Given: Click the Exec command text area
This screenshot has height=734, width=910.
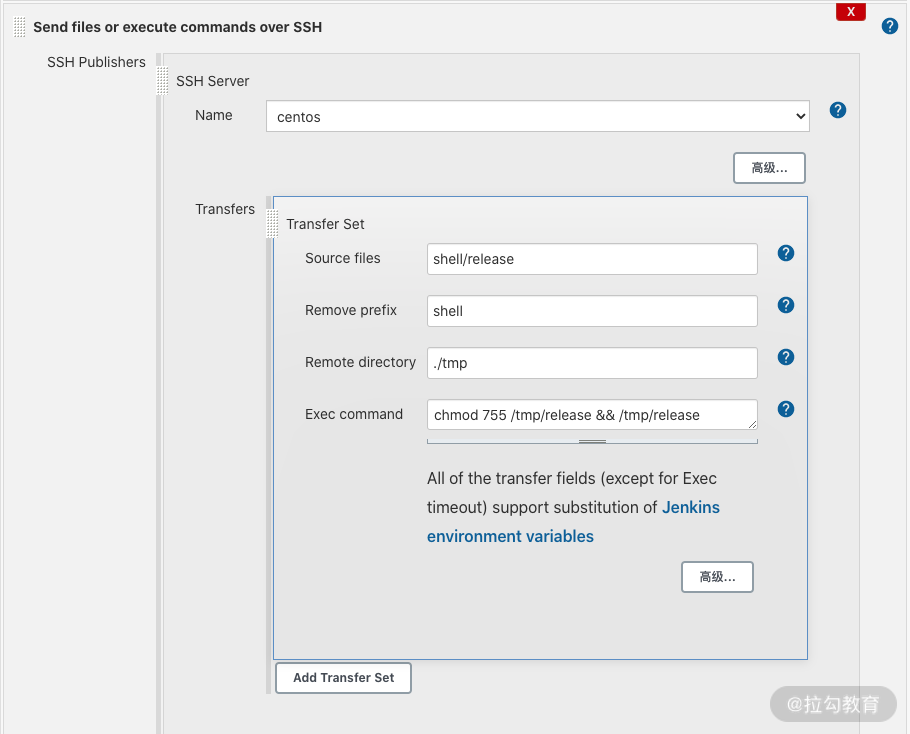Looking at the screenshot, I should point(592,415).
